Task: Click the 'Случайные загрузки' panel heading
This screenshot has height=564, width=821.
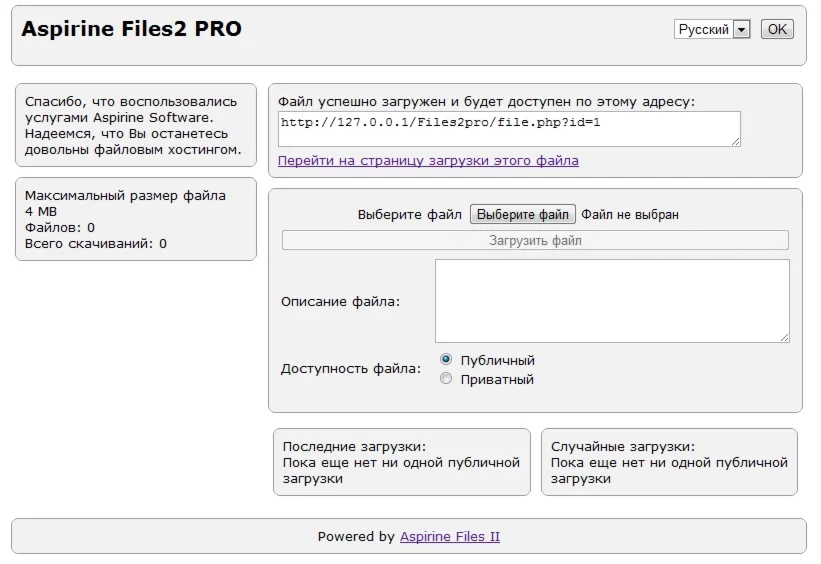Action: pos(623,447)
